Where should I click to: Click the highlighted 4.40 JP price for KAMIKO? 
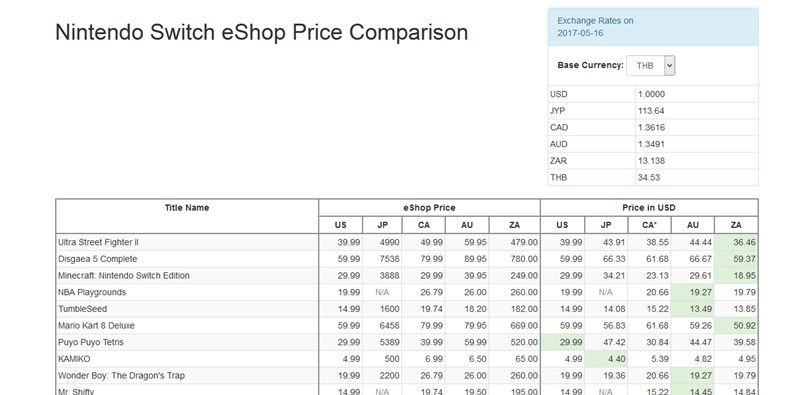pyautogui.click(x=606, y=359)
